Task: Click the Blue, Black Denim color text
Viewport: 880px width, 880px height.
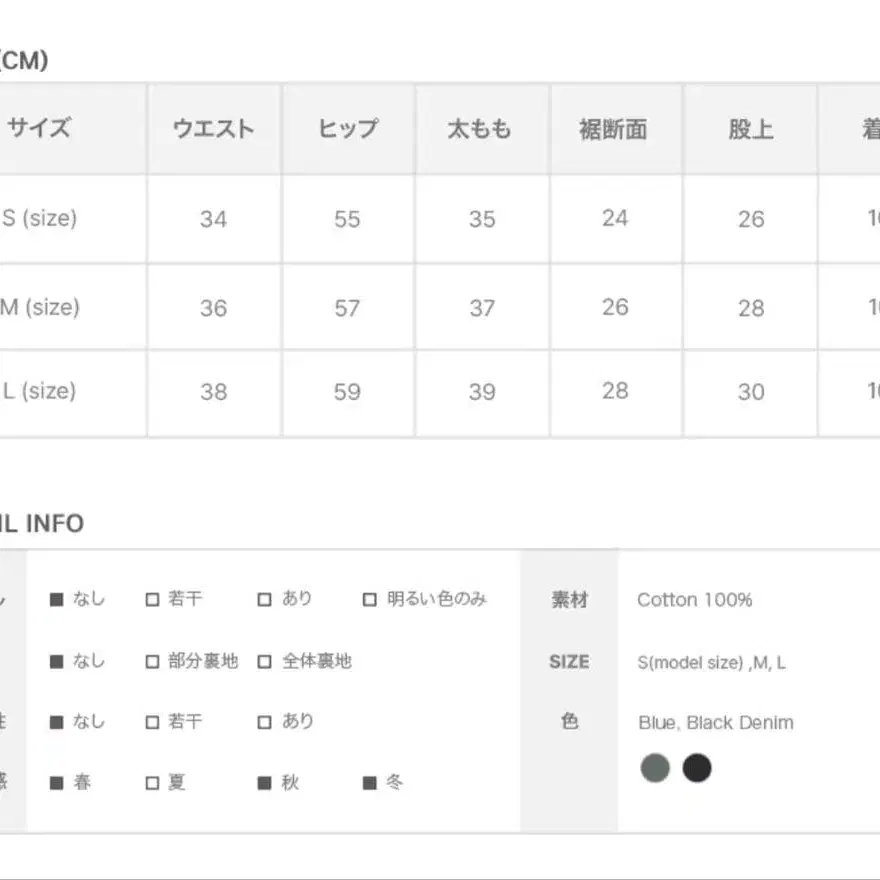Action: pos(716,722)
